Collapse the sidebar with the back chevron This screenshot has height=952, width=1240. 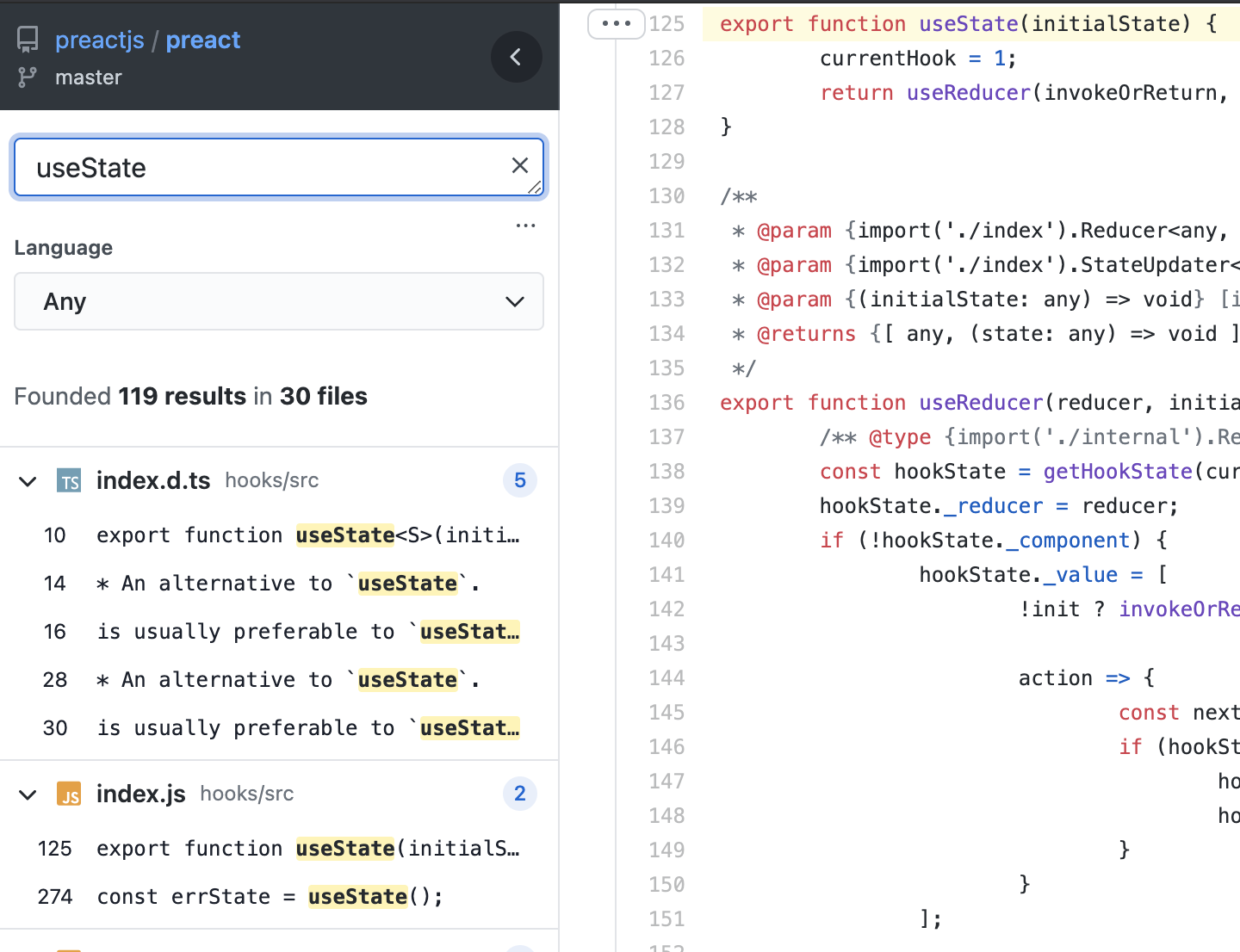516,57
